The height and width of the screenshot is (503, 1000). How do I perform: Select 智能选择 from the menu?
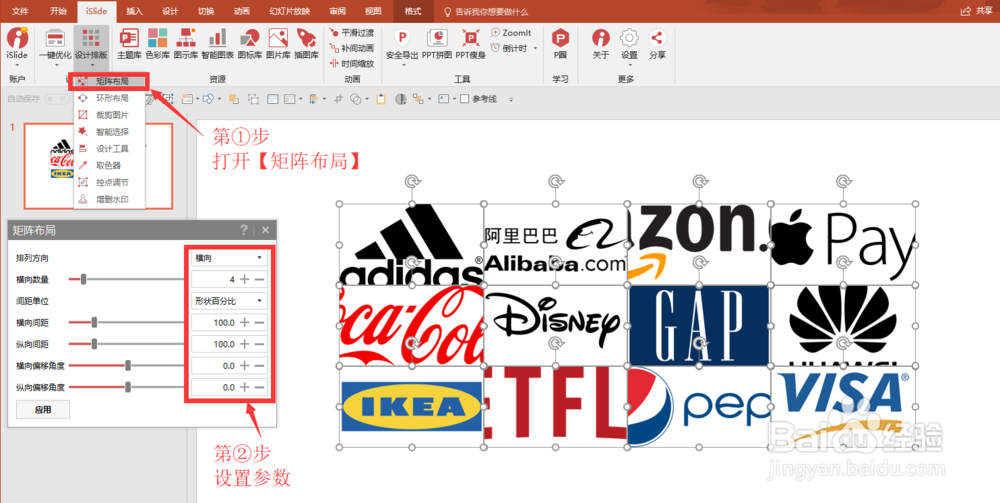(x=111, y=132)
